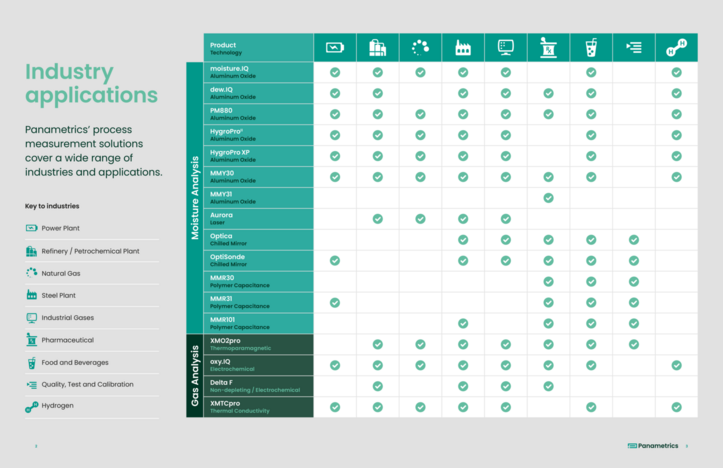Screen dimensions: 723x468
Task: Click the Power Plant icon in table header
Action: pos(335,47)
